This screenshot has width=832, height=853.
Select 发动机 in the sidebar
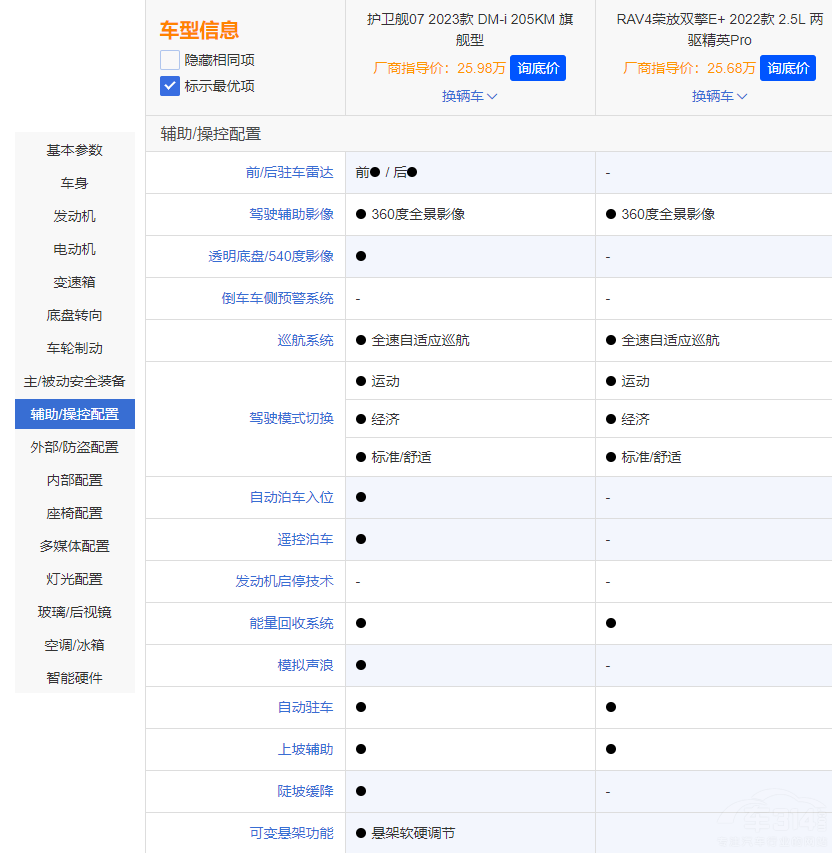pyautogui.click(x=74, y=215)
